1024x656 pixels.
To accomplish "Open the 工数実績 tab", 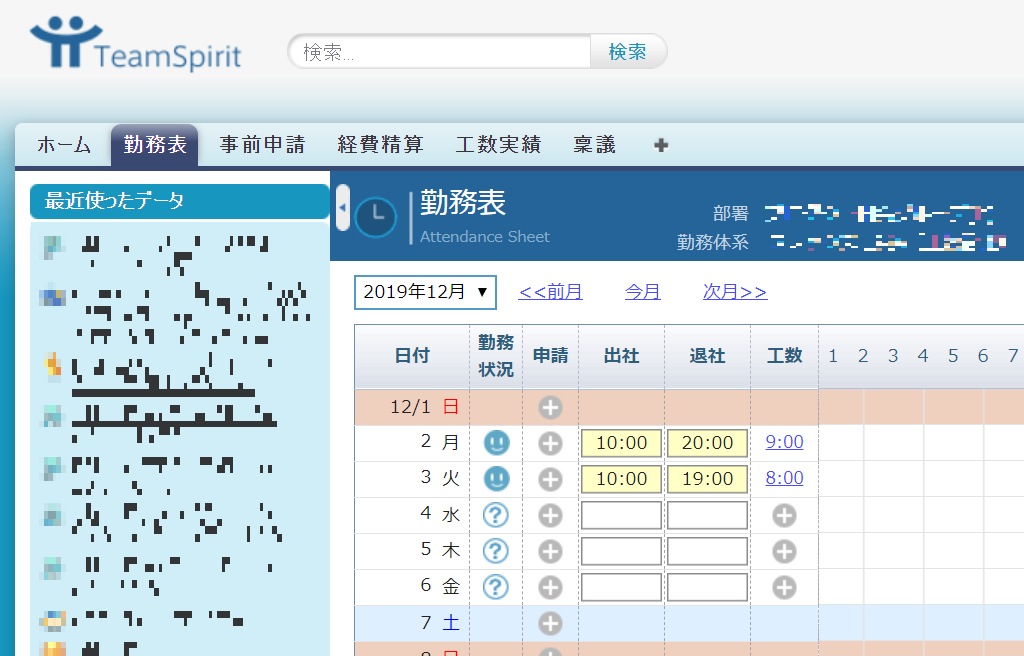I will coord(498,144).
